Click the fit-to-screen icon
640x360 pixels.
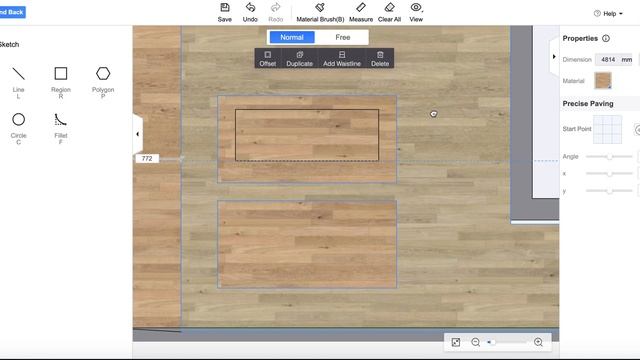[x=456, y=342]
